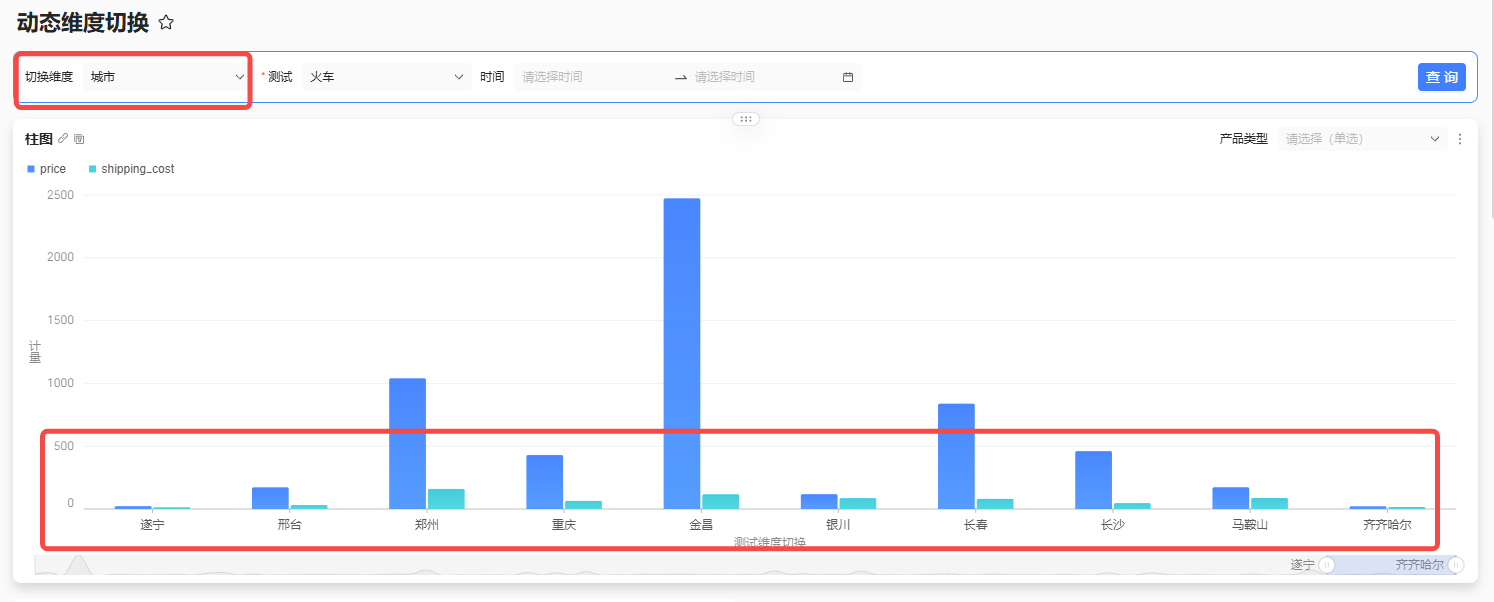Click the shipping_cost bar for 银川
The height and width of the screenshot is (602, 1494).
pos(858,503)
